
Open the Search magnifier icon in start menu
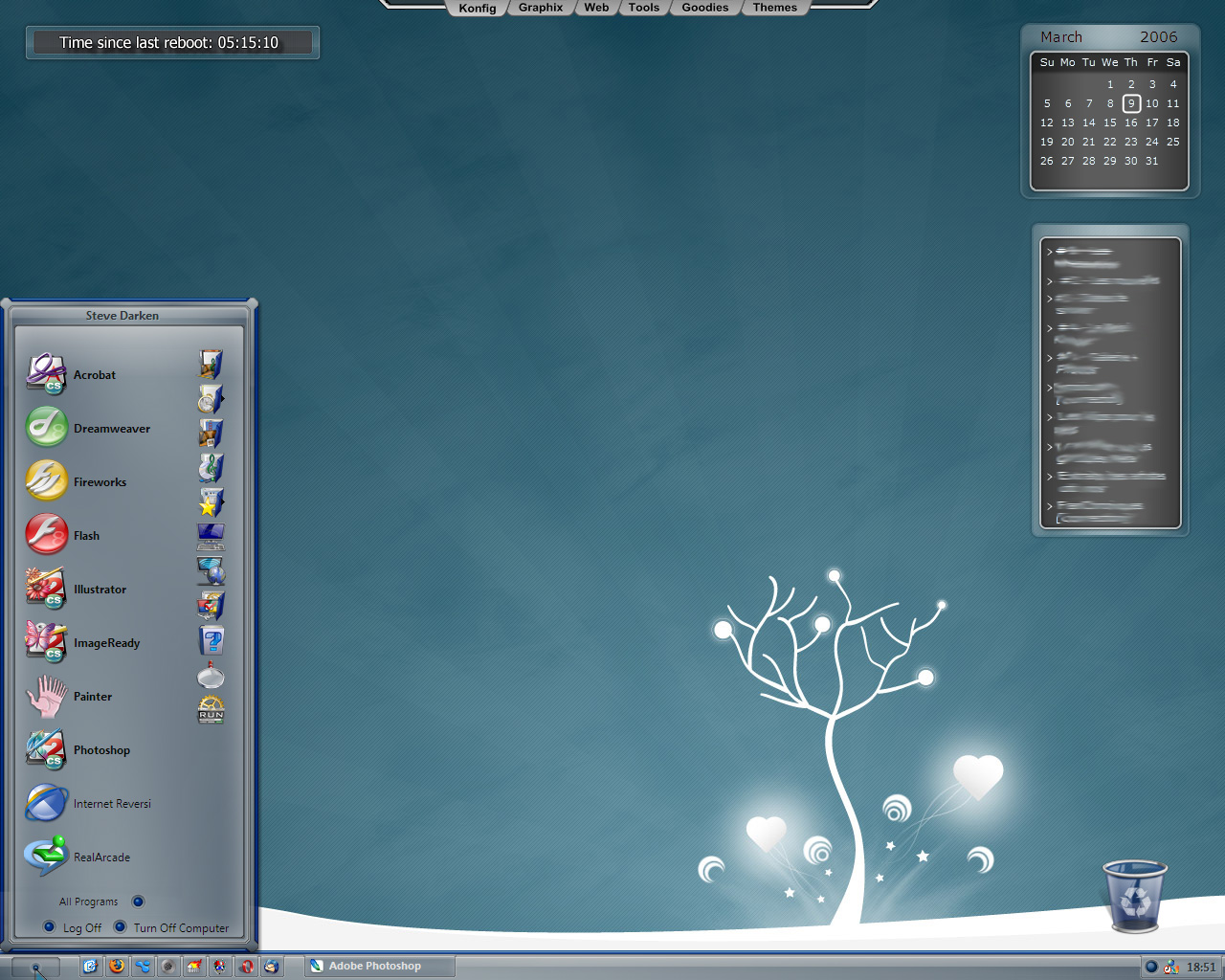[211, 676]
